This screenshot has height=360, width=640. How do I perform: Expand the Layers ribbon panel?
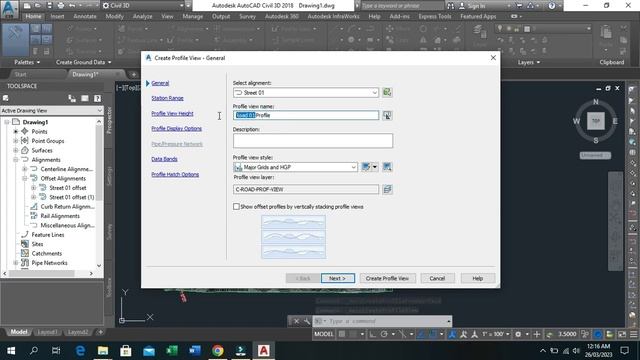click(x=529, y=62)
